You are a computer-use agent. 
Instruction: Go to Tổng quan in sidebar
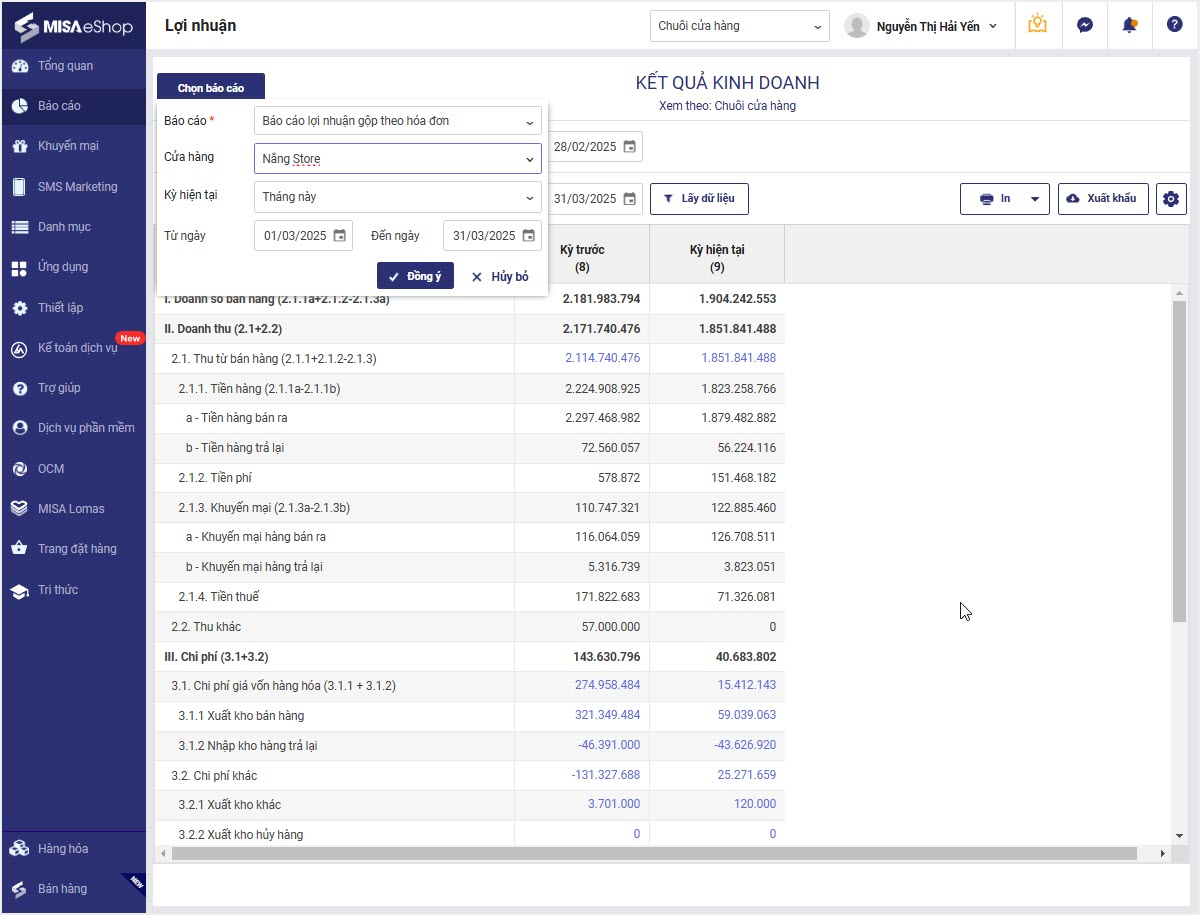click(65, 66)
